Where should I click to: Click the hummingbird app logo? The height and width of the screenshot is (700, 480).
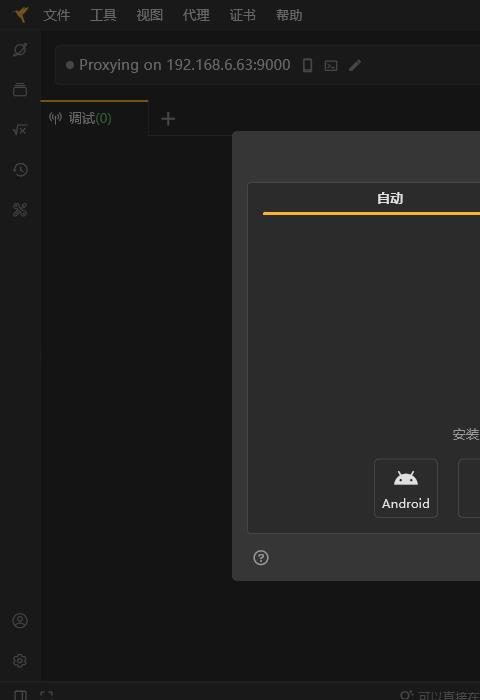[x=21, y=15]
